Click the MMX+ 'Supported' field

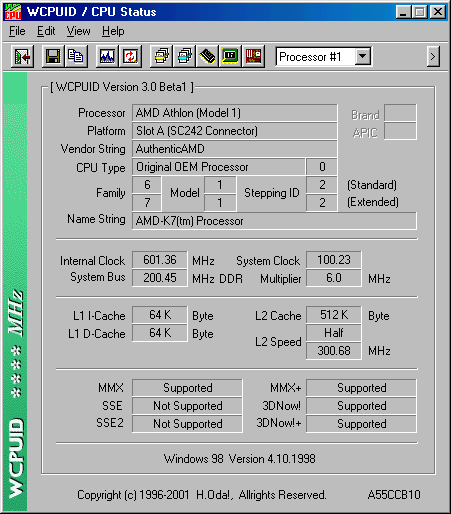click(x=361, y=388)
